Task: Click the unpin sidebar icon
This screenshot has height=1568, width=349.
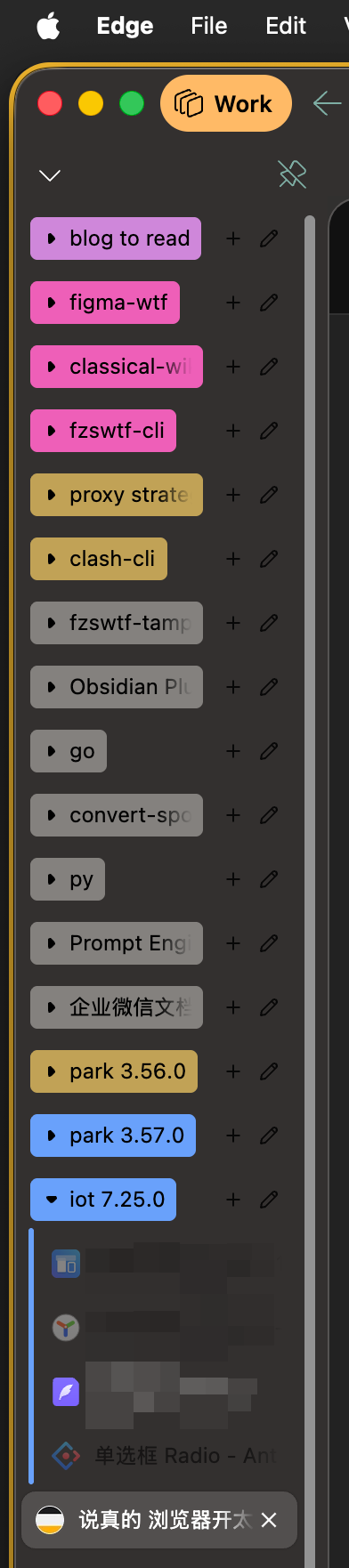Action: [x=292, y=174]
